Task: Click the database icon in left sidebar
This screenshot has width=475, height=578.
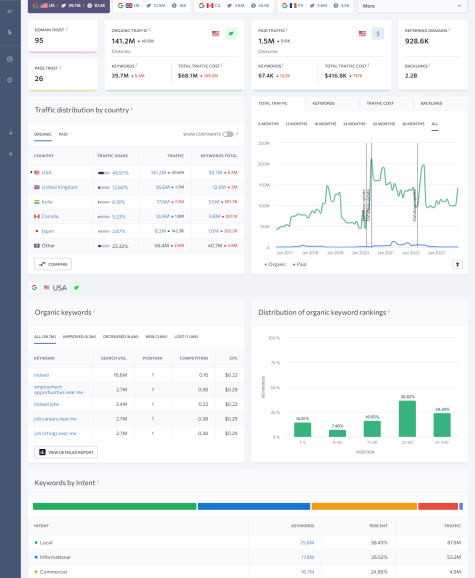Action: (10, 59)
